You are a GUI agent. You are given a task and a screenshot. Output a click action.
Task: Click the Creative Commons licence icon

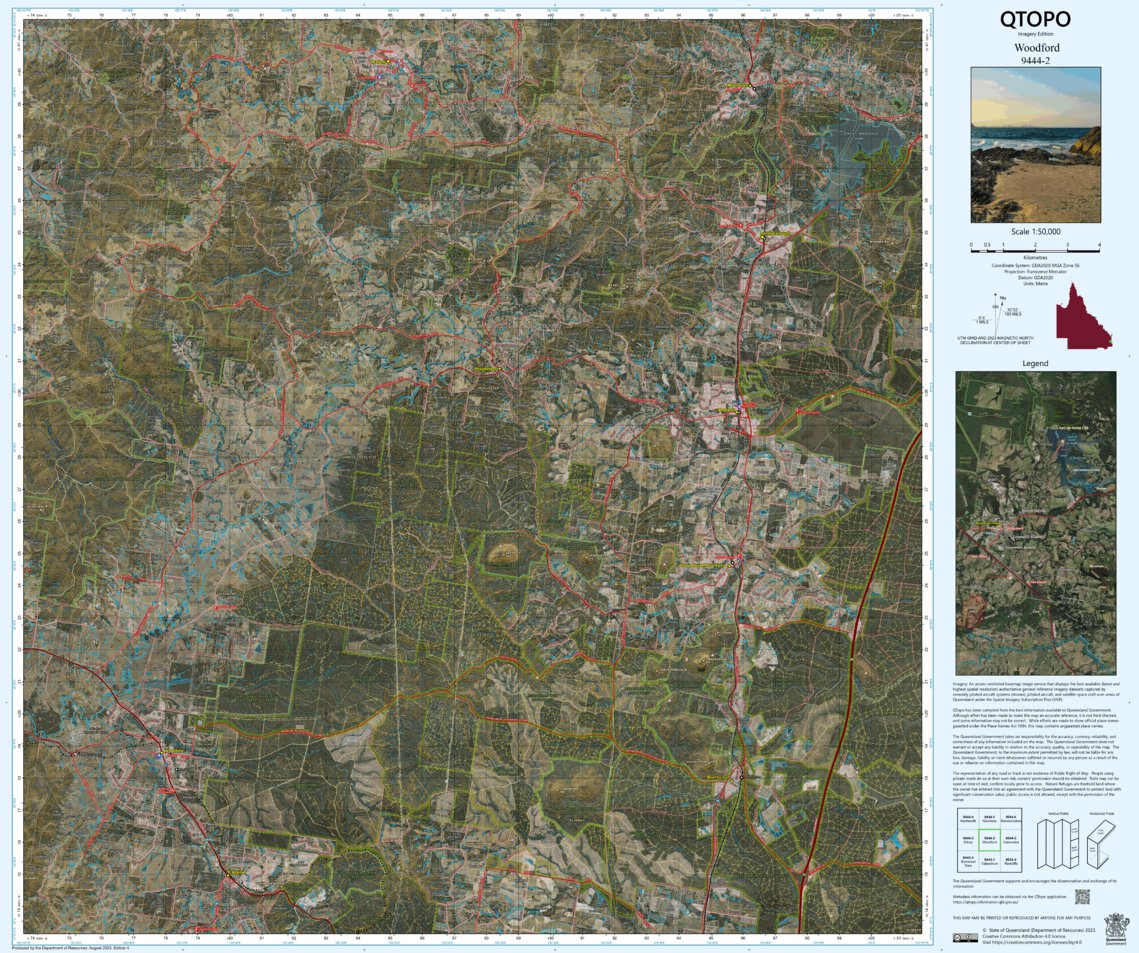(x=966, y=936)
